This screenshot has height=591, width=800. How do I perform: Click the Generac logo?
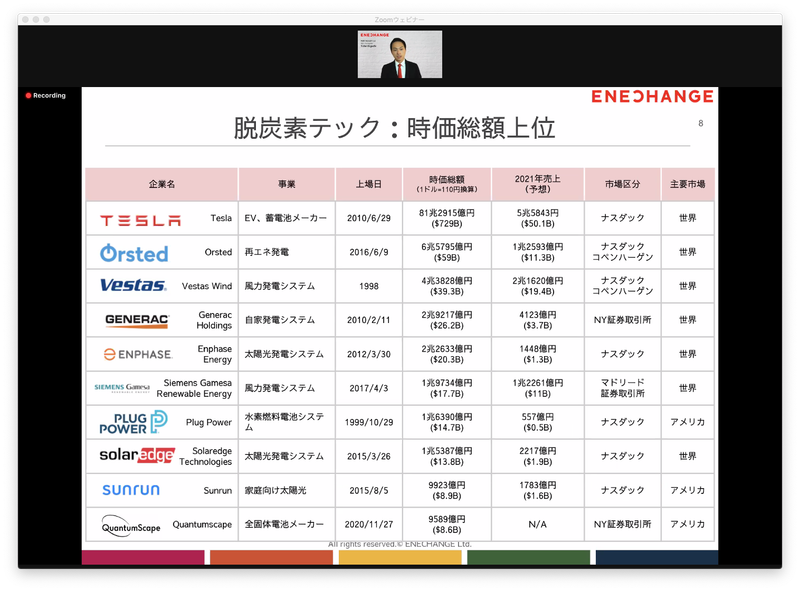coord(137,321)
